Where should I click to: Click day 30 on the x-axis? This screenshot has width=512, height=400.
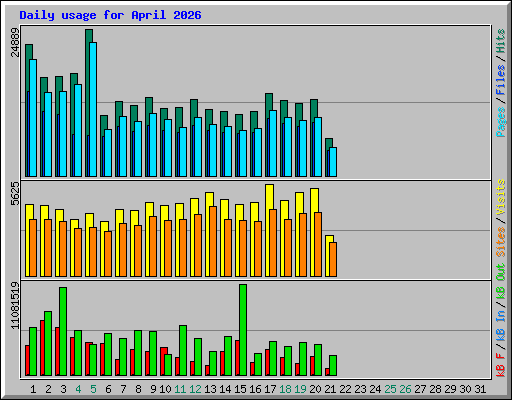(465, 389)
